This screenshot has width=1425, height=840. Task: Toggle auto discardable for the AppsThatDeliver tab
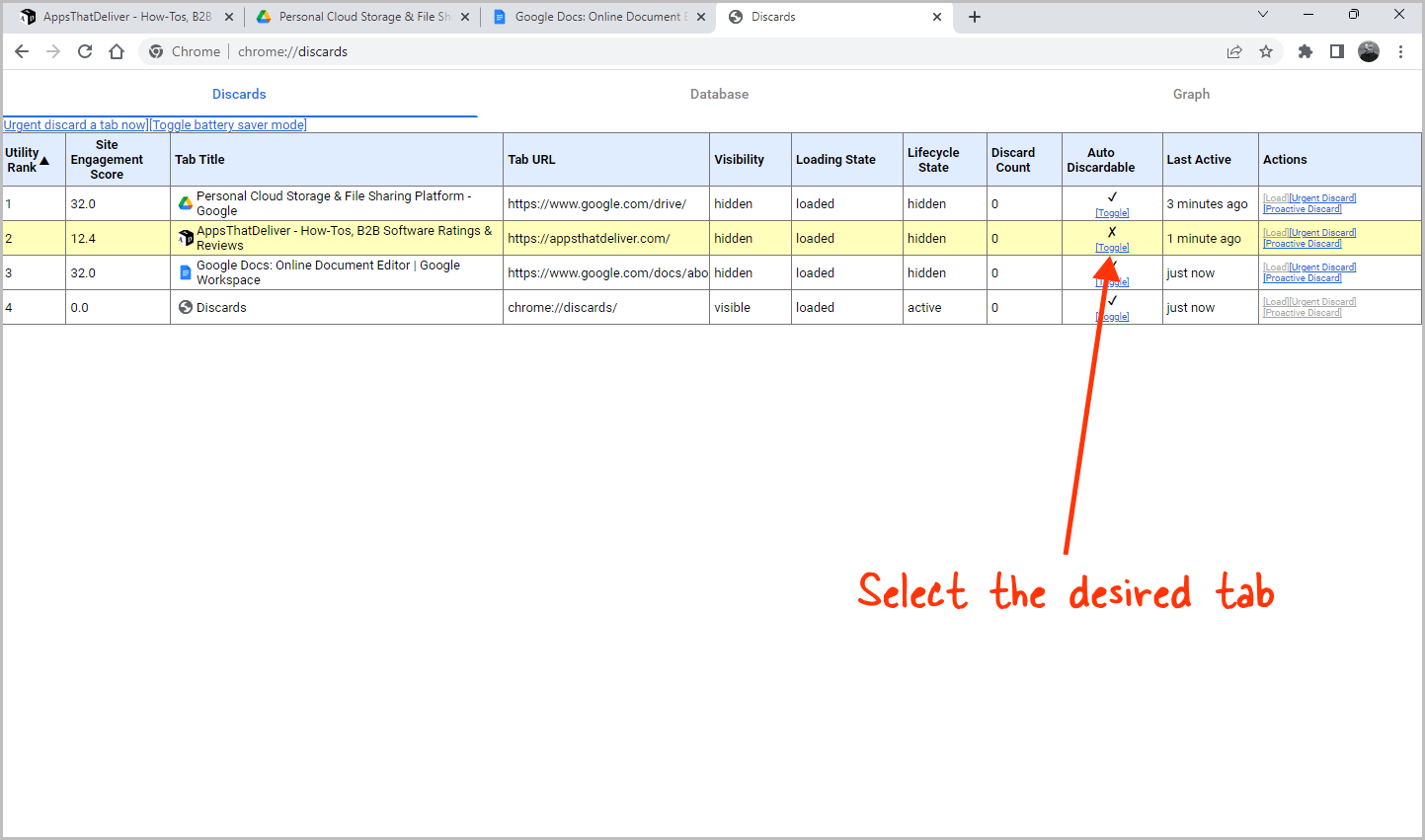tap(1112, 248)
